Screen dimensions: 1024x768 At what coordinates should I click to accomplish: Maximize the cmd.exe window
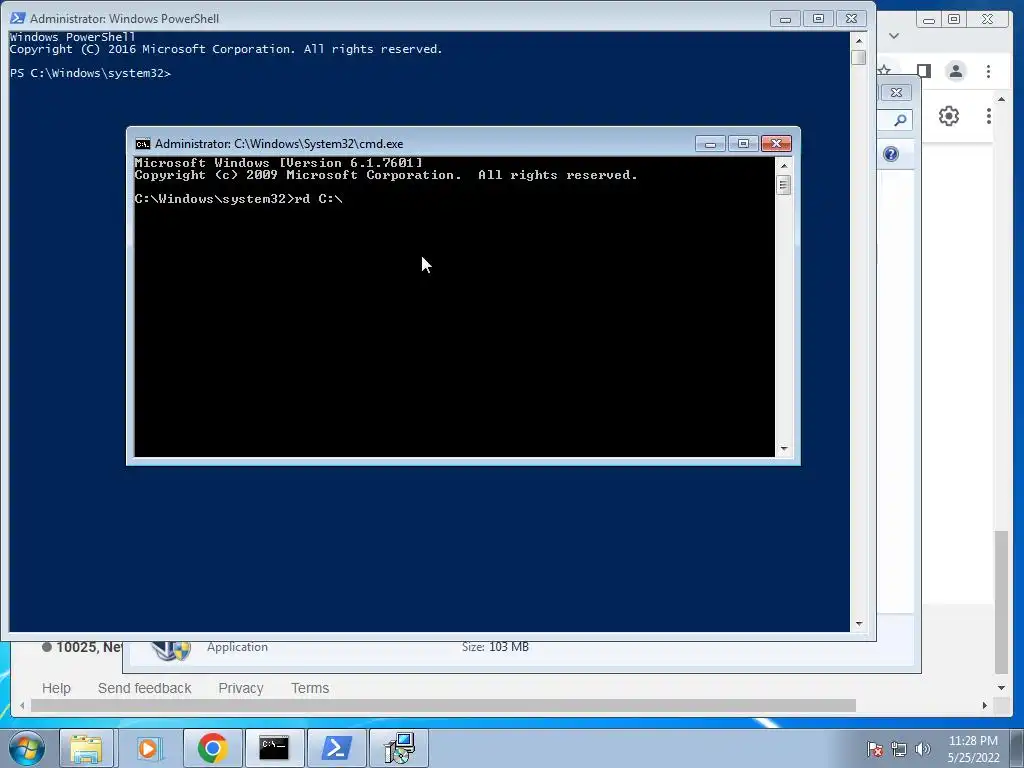[743, 144]
